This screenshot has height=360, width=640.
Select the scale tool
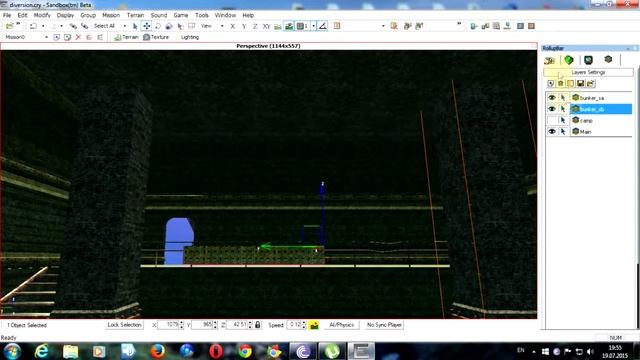click(169, 26)
